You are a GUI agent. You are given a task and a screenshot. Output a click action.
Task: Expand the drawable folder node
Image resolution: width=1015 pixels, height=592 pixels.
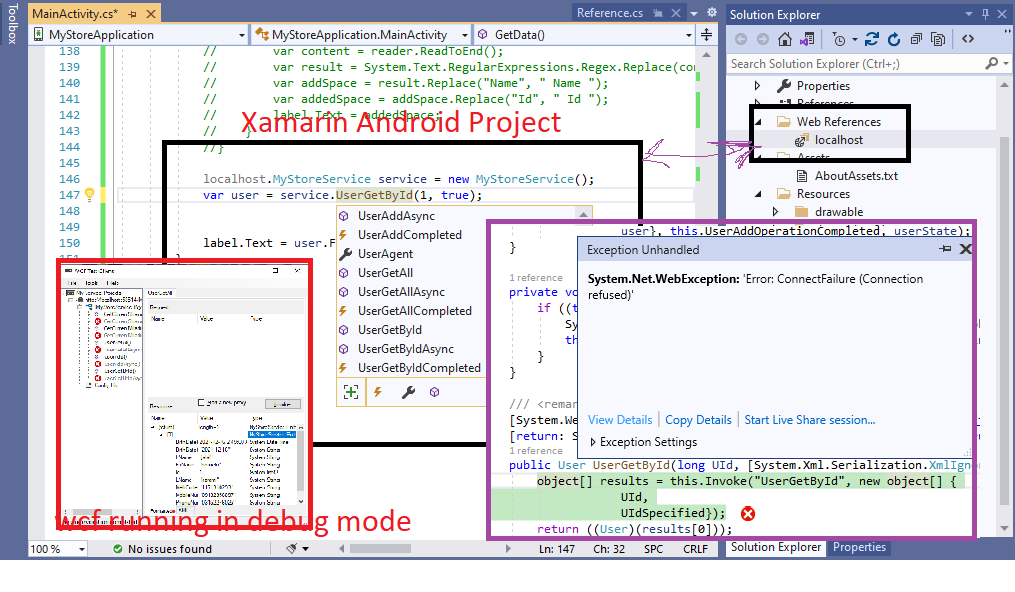point(776,212)
